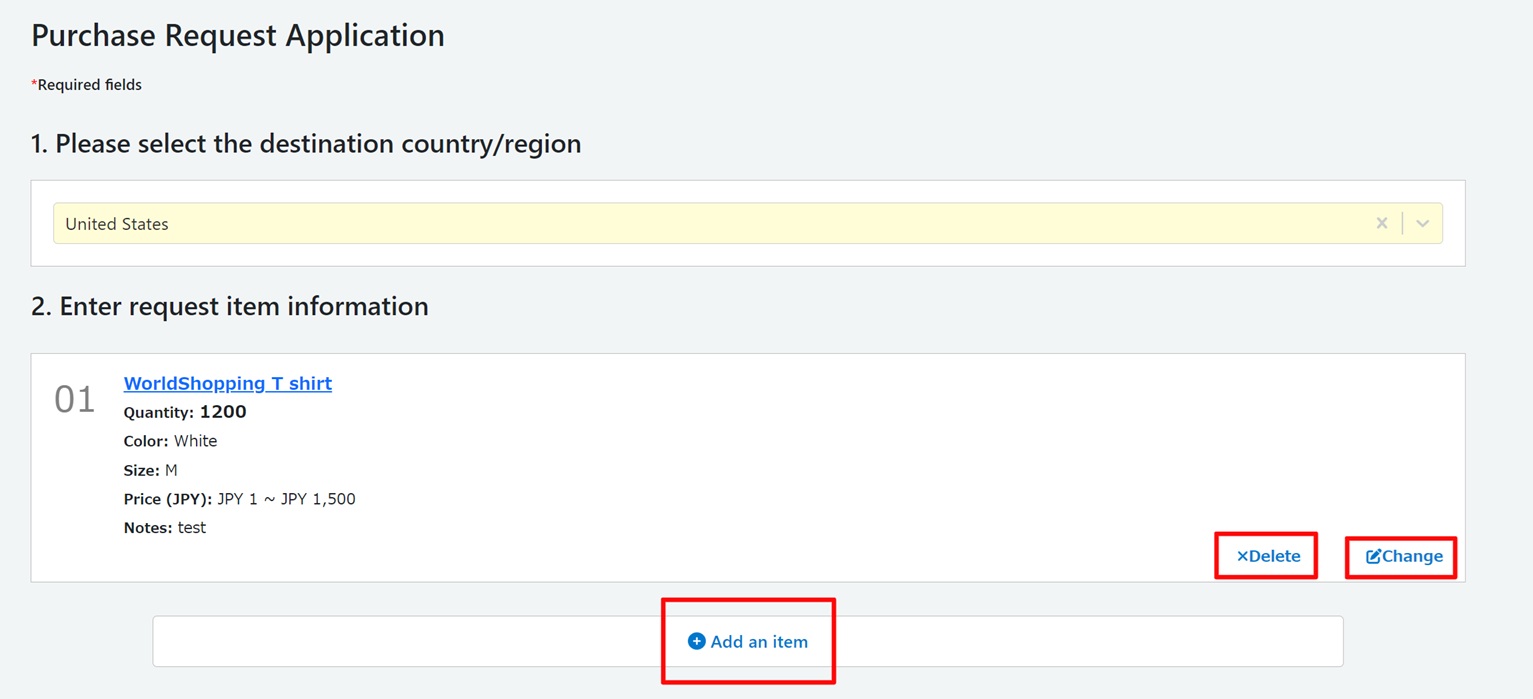Click the Color: White line
The image size is (1533, 699).
click(170, 441)
